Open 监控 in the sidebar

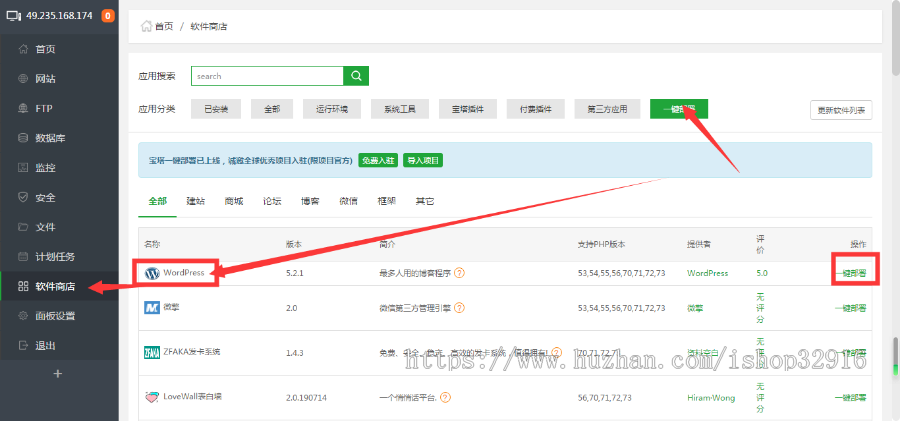45,168
